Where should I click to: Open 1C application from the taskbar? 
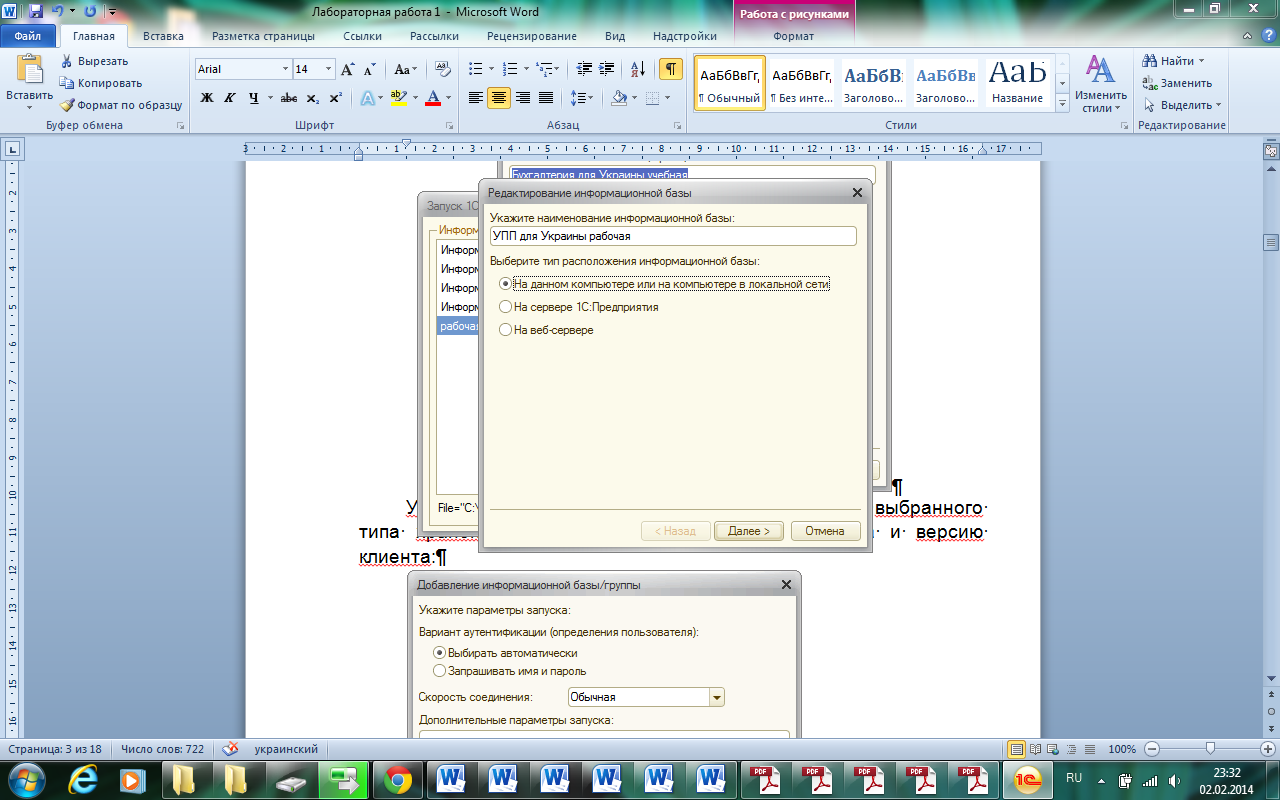point(1026,780)
